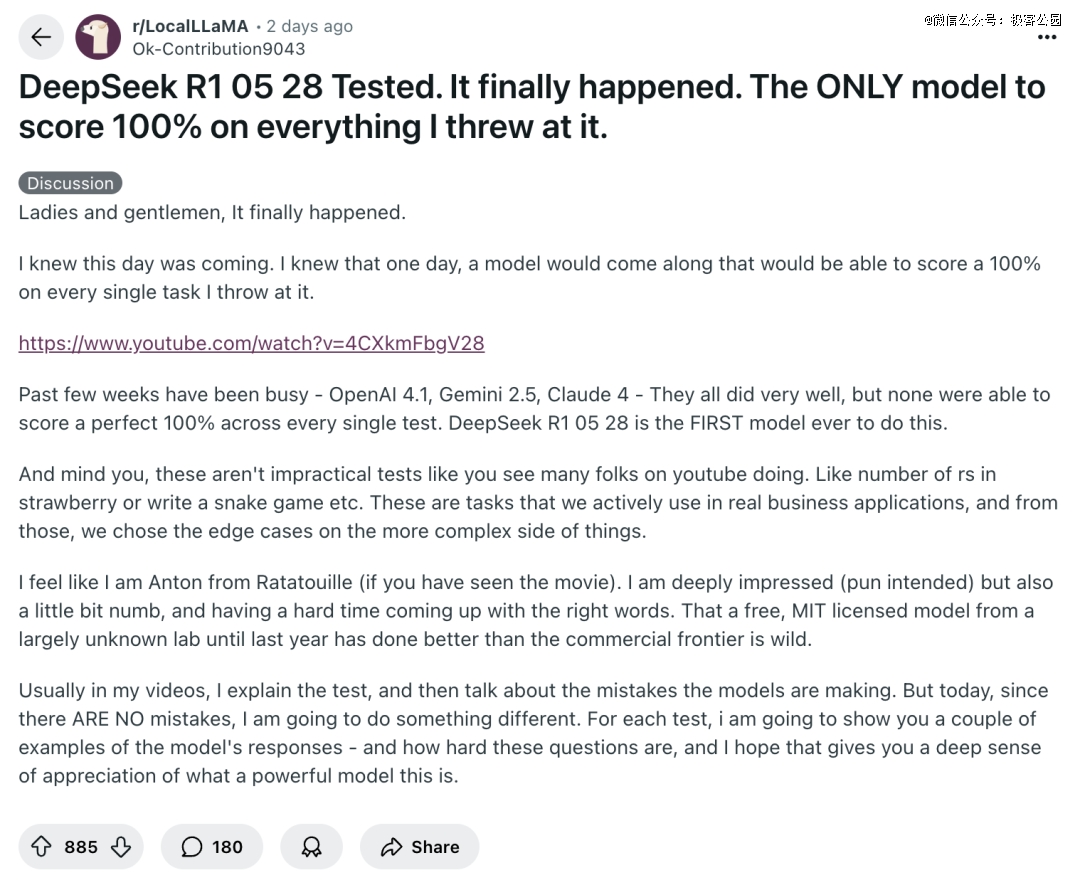Click the "Ladies and gentlemen" opening line
Viewport: 1080px width, 885px height.
tap(212, 212)
